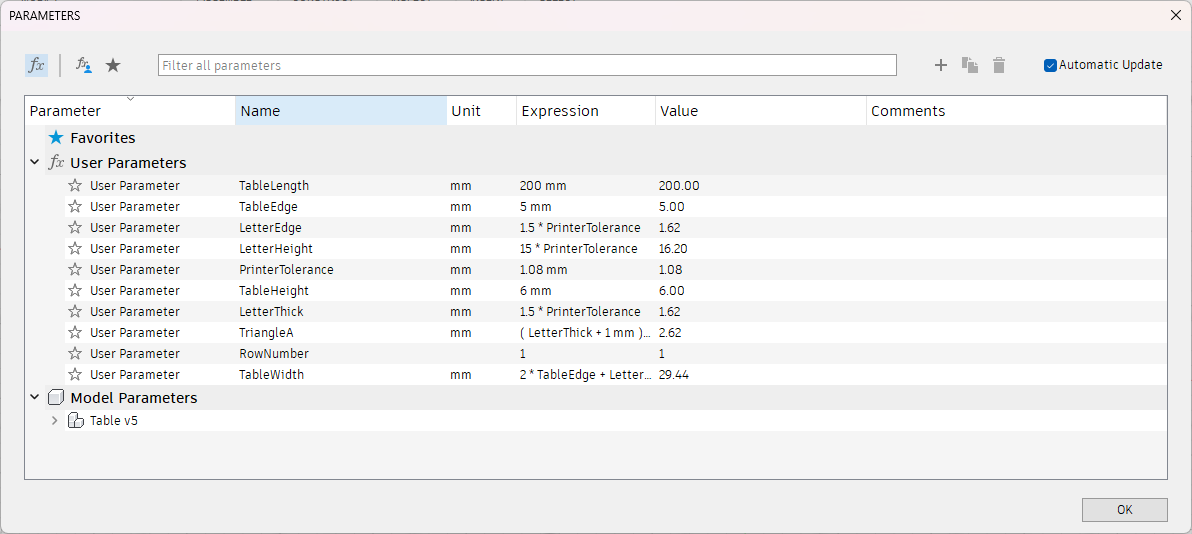The image size is (1192, 534).
Task: Click the Filter all parameters search field
Action: click(527, 65)
